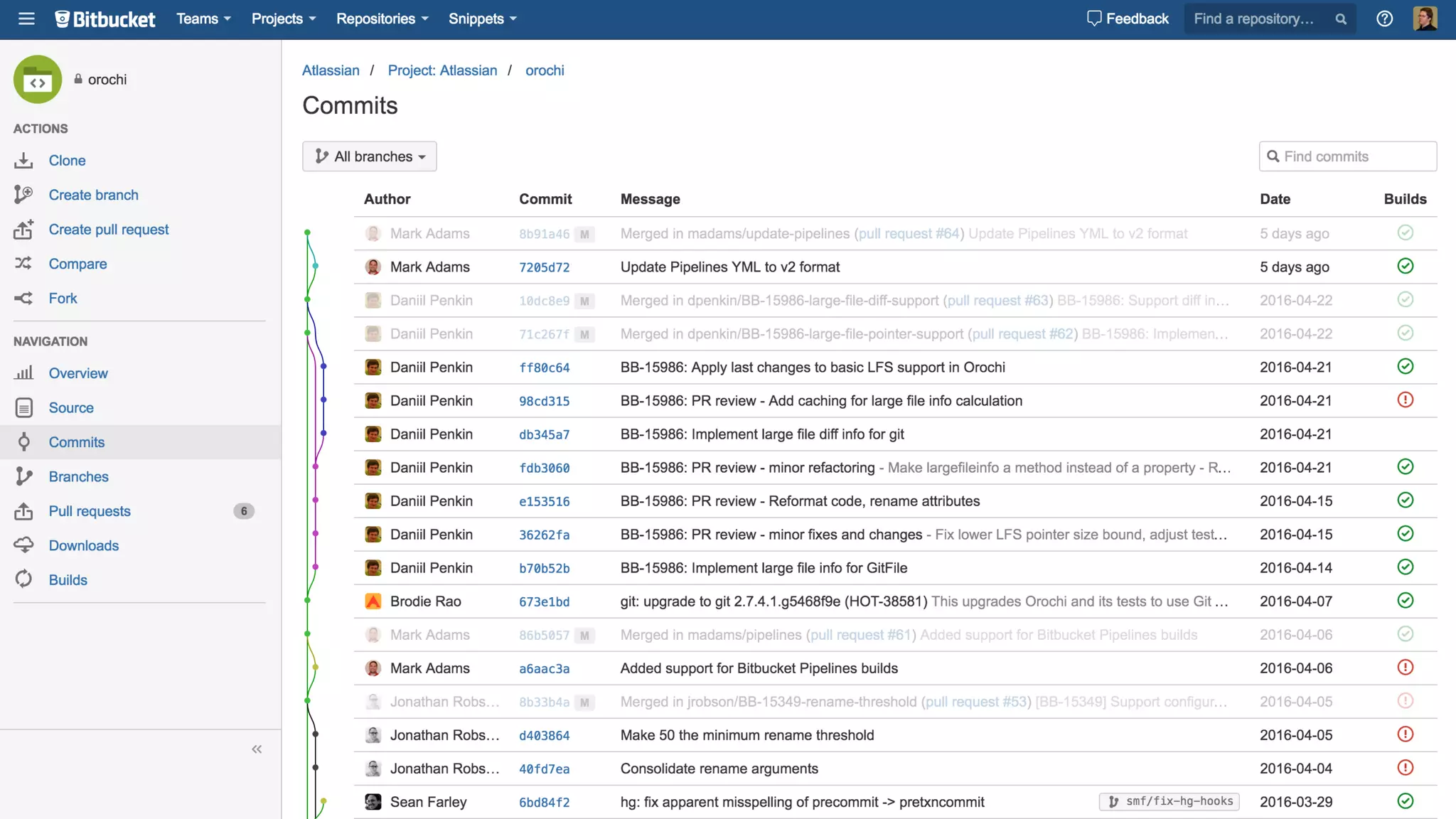This screenshot has width=1456, height=819.
Task: Click the smf/fix-hg-hooks branch tag
Action: [x=1169, y=801]
